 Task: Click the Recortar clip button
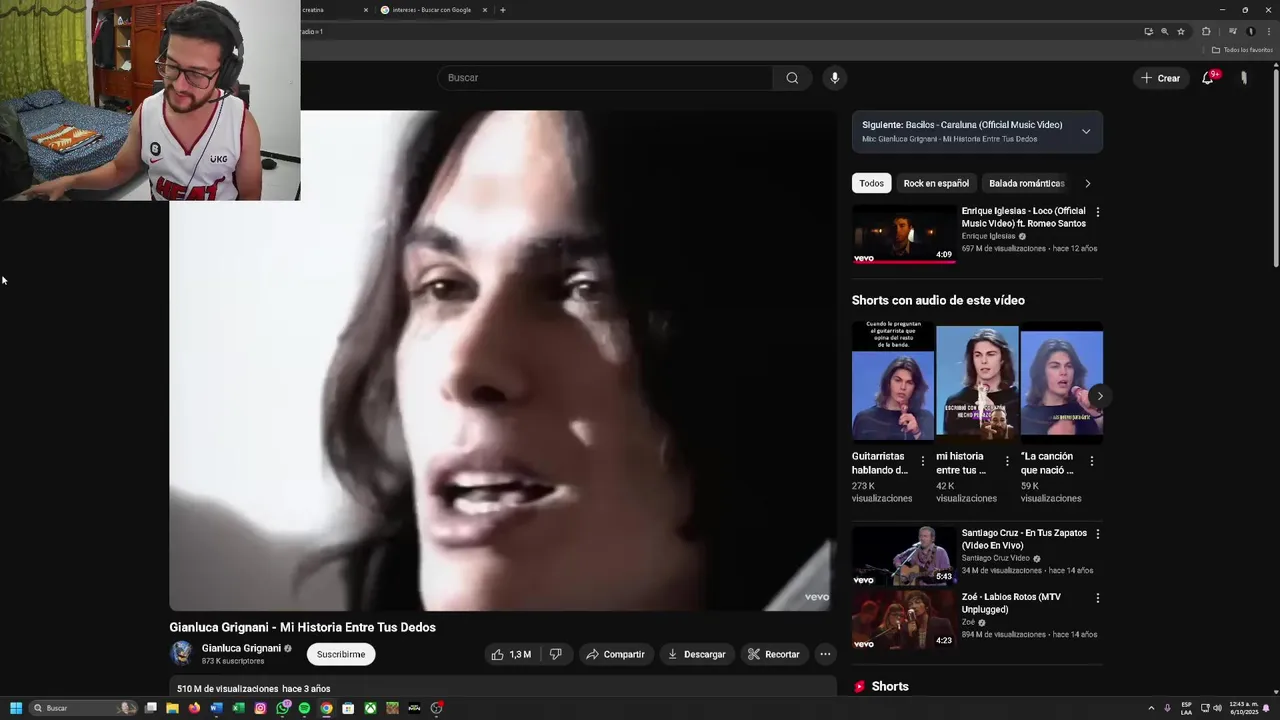pyautogui.click(x=774, y=654)
